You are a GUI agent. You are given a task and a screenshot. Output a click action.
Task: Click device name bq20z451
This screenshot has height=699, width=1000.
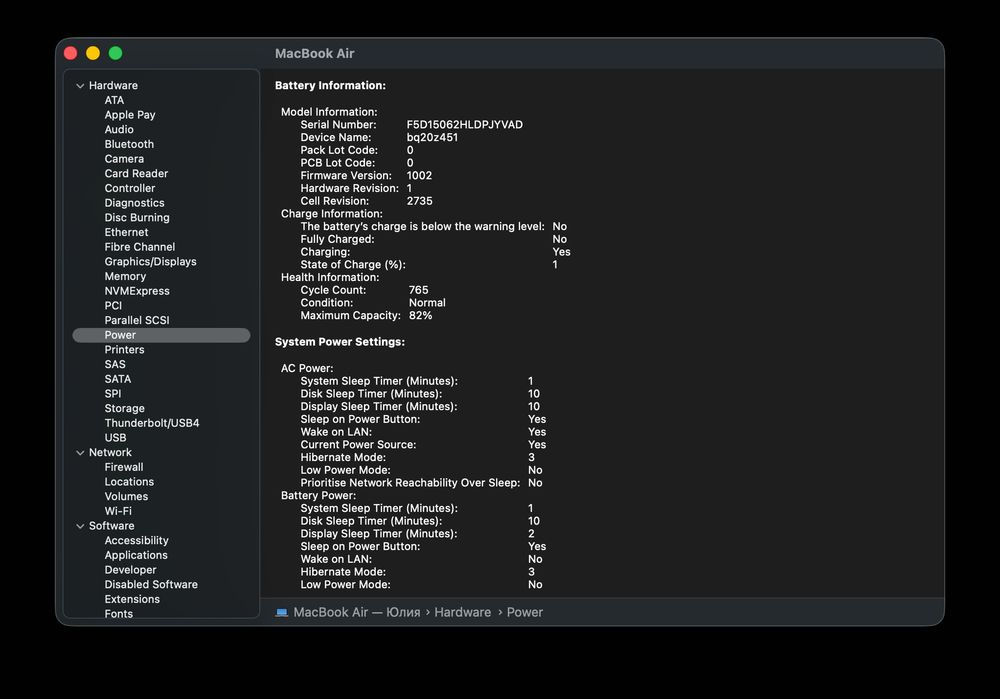(x=432, y=137)
